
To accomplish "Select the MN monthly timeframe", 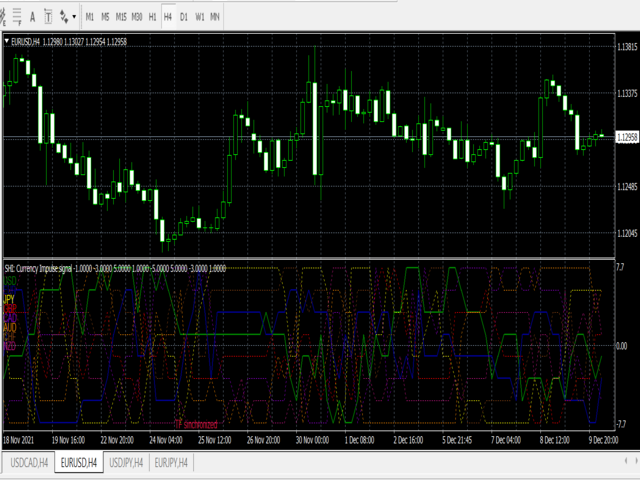I will (x=217, y=17).
